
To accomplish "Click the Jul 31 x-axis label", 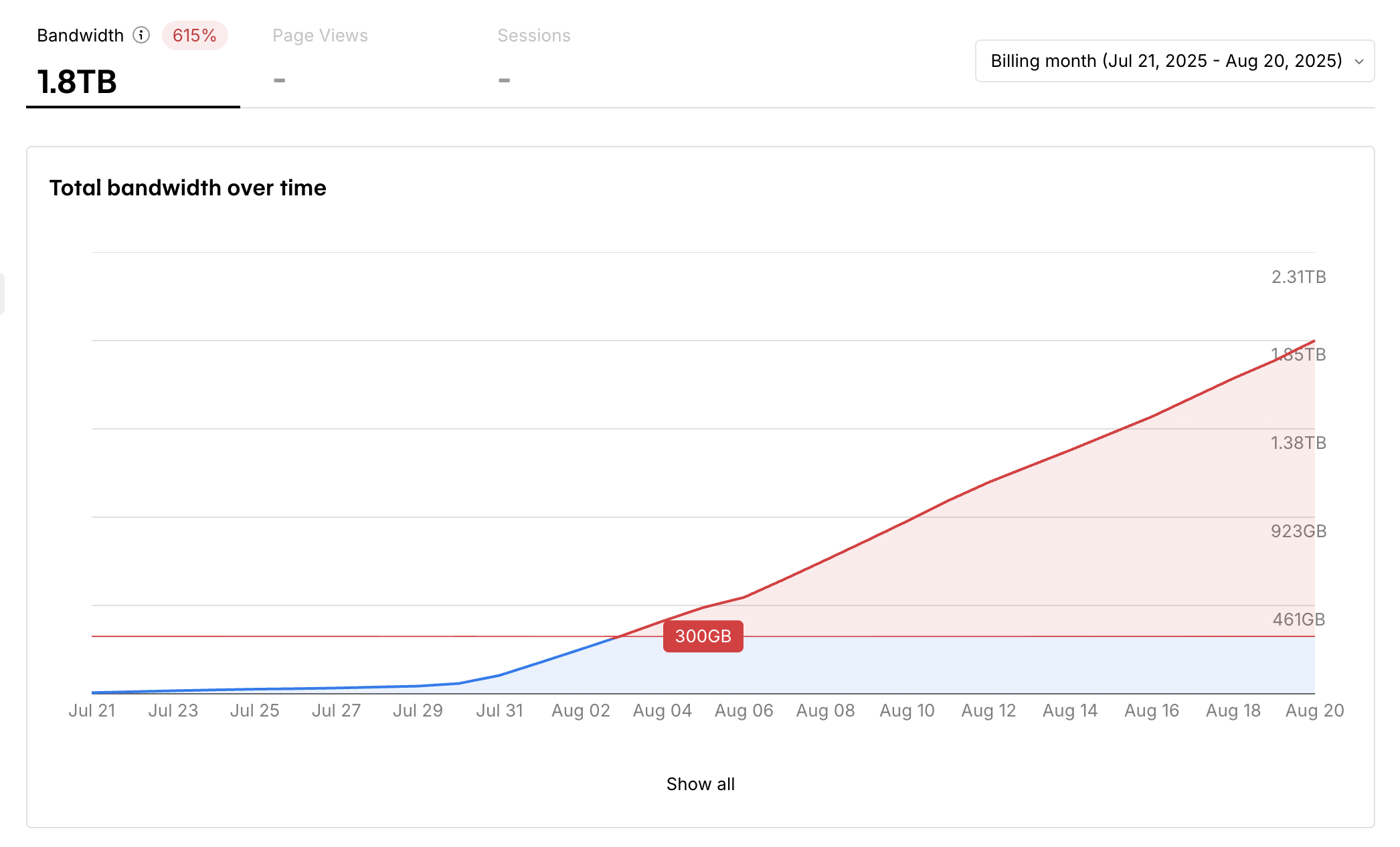I will 499,711.
